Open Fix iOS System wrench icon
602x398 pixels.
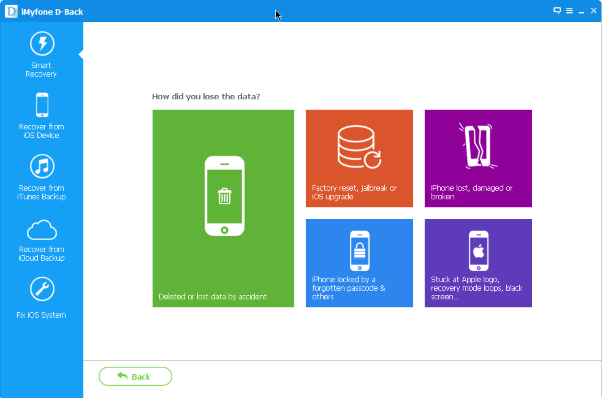(x=42, y=289)
